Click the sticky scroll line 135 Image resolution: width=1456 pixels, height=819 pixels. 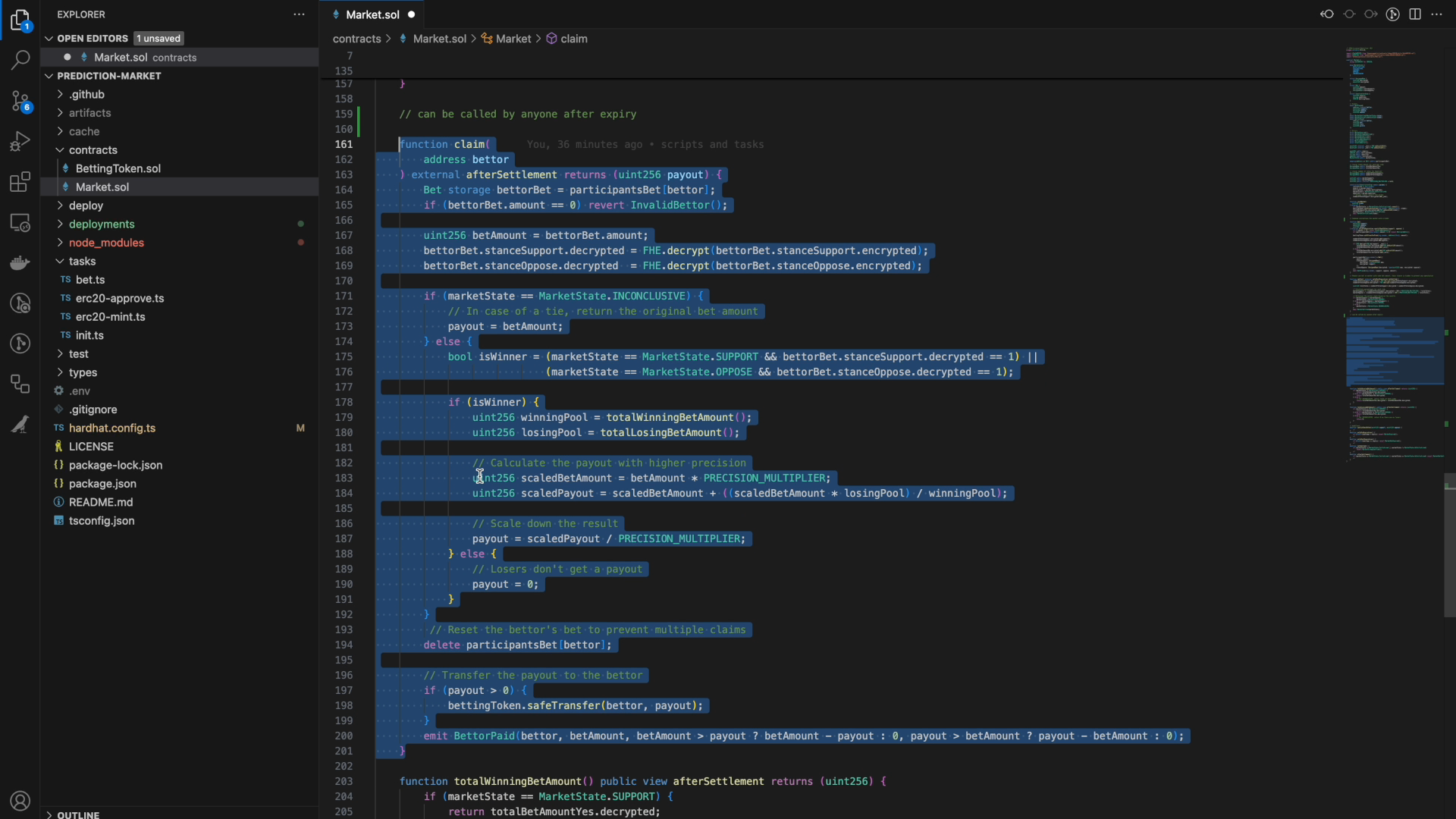pyautogui.click(x=344, y=71)
